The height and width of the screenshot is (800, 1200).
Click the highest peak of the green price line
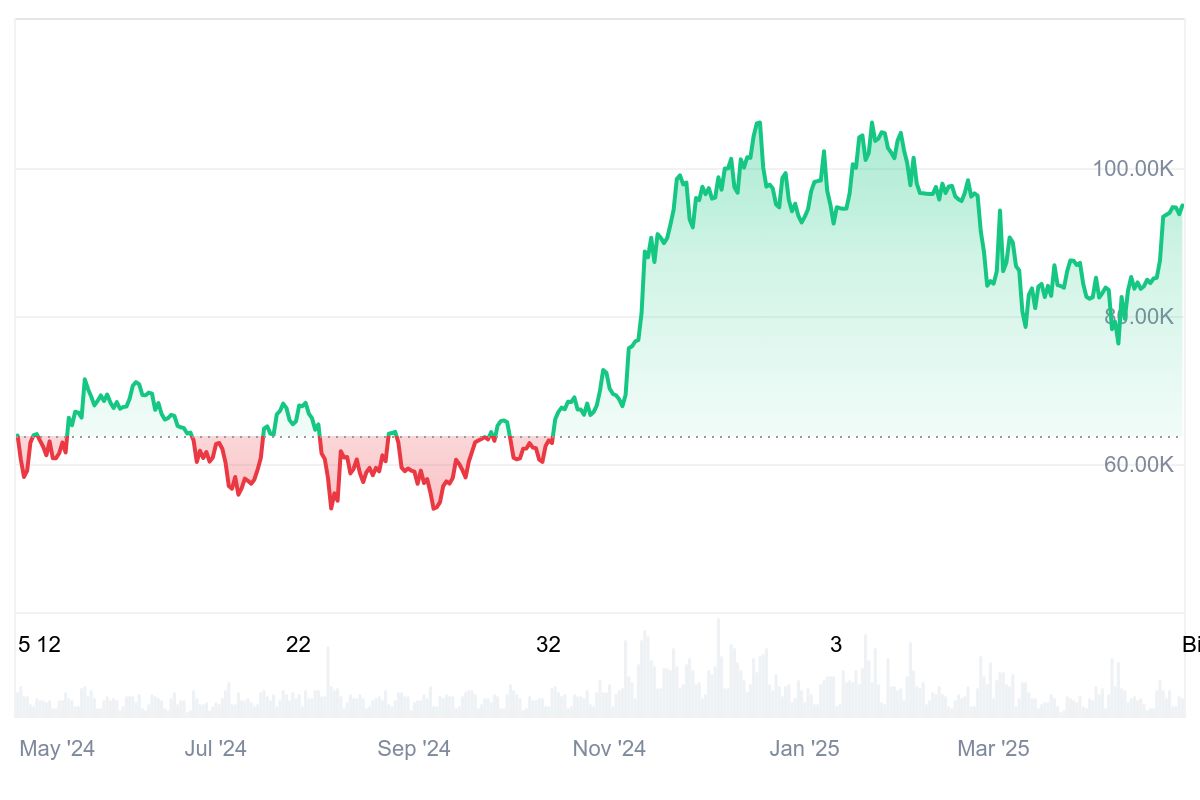tap(758, 123)
